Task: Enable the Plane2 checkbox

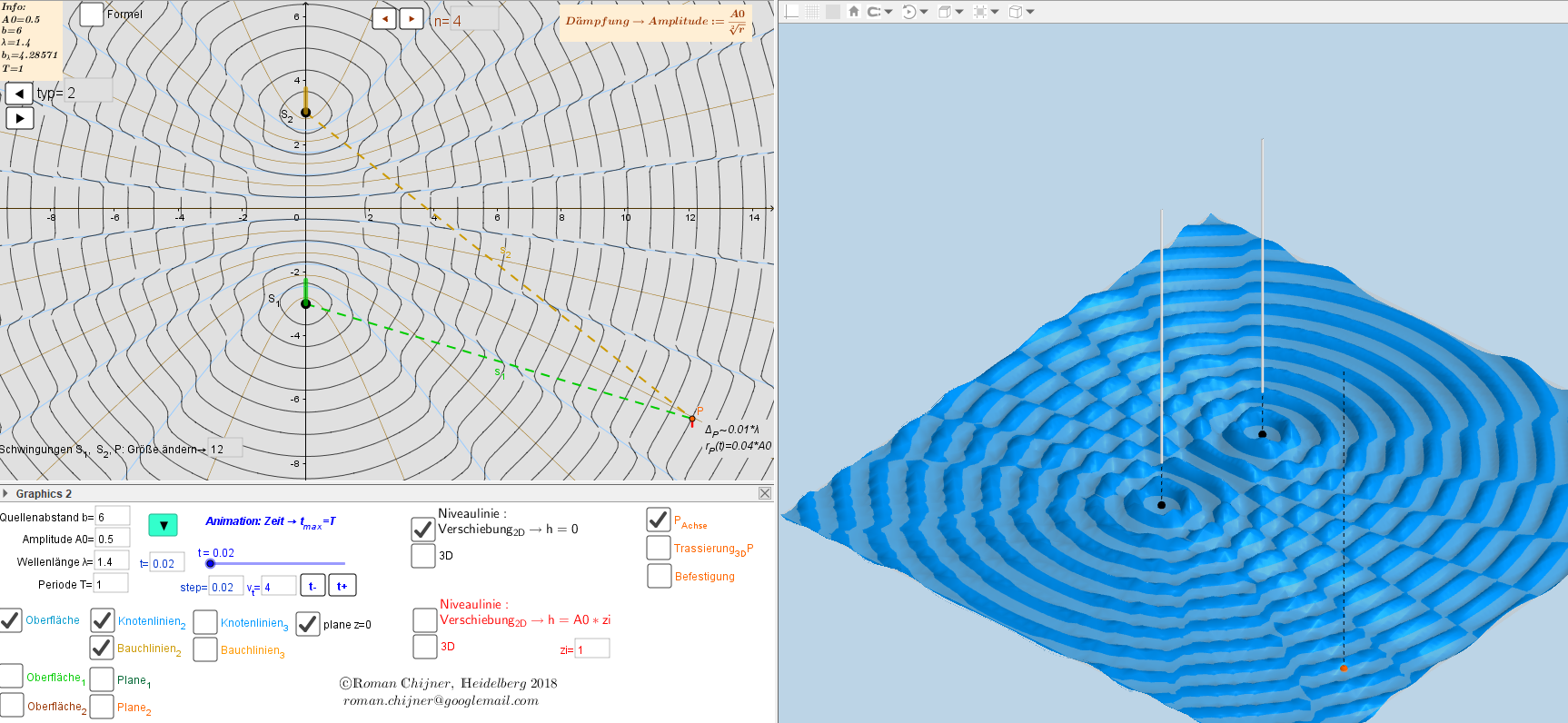Action: pyautogui.click(x=102, y=707)
